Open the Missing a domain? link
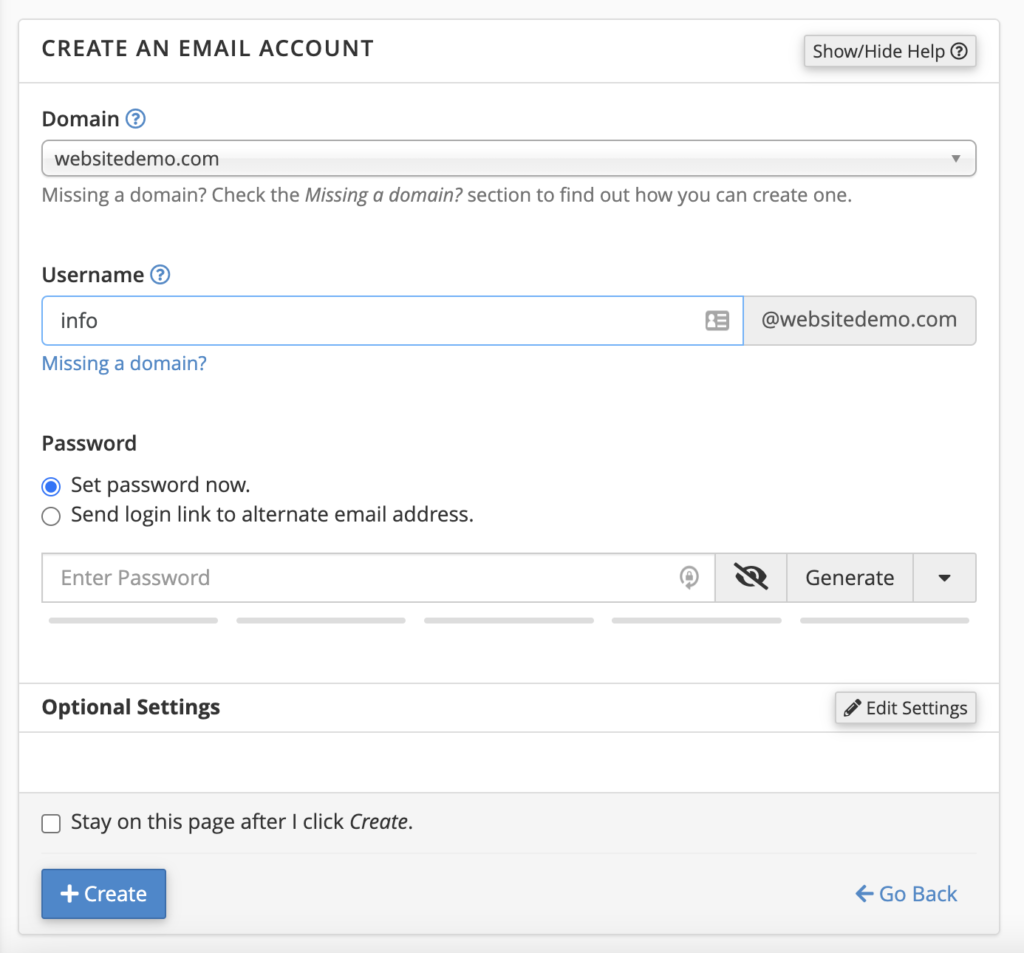 (x=124, y=364)
